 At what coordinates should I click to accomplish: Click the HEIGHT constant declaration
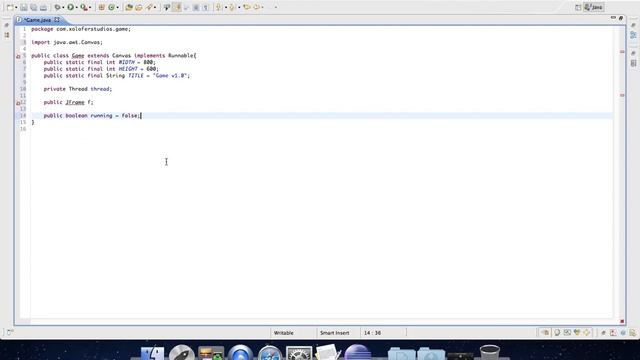pyautogui.click(x=101, y=69)
